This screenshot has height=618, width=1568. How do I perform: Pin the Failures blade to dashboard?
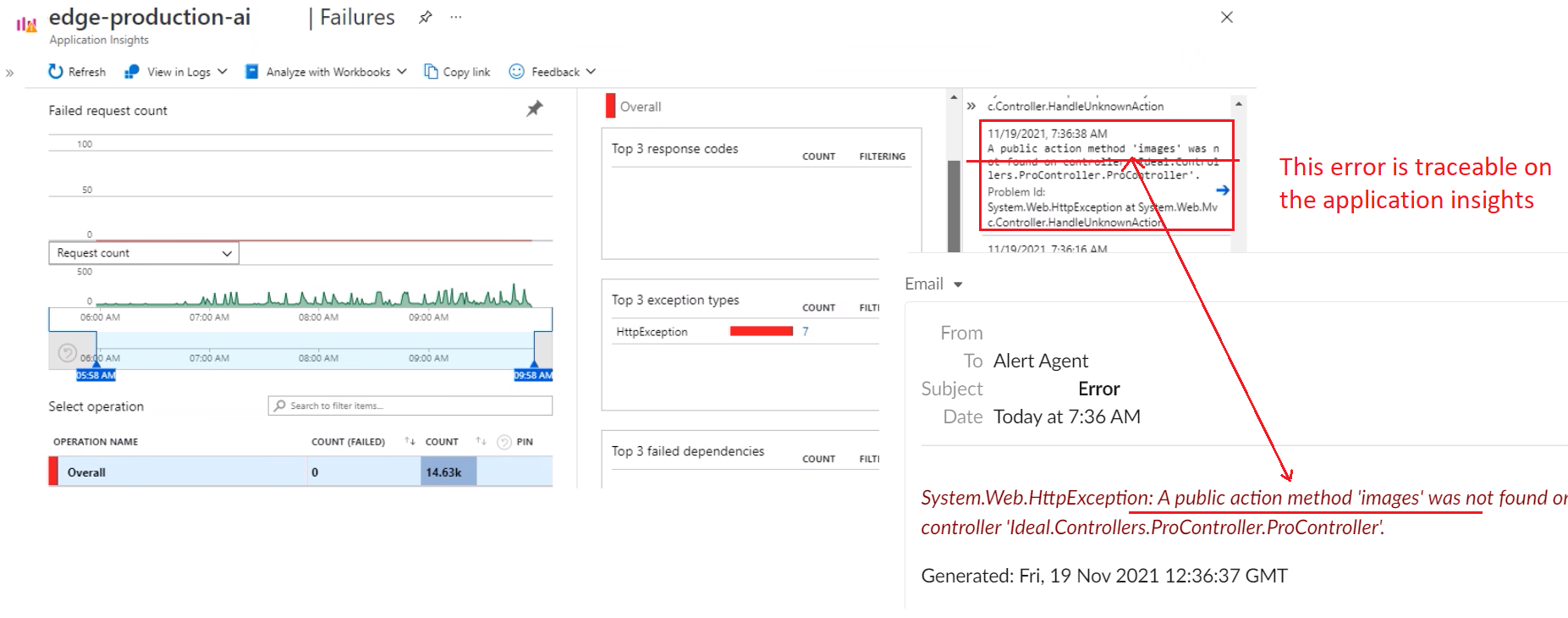click(426, 17)
